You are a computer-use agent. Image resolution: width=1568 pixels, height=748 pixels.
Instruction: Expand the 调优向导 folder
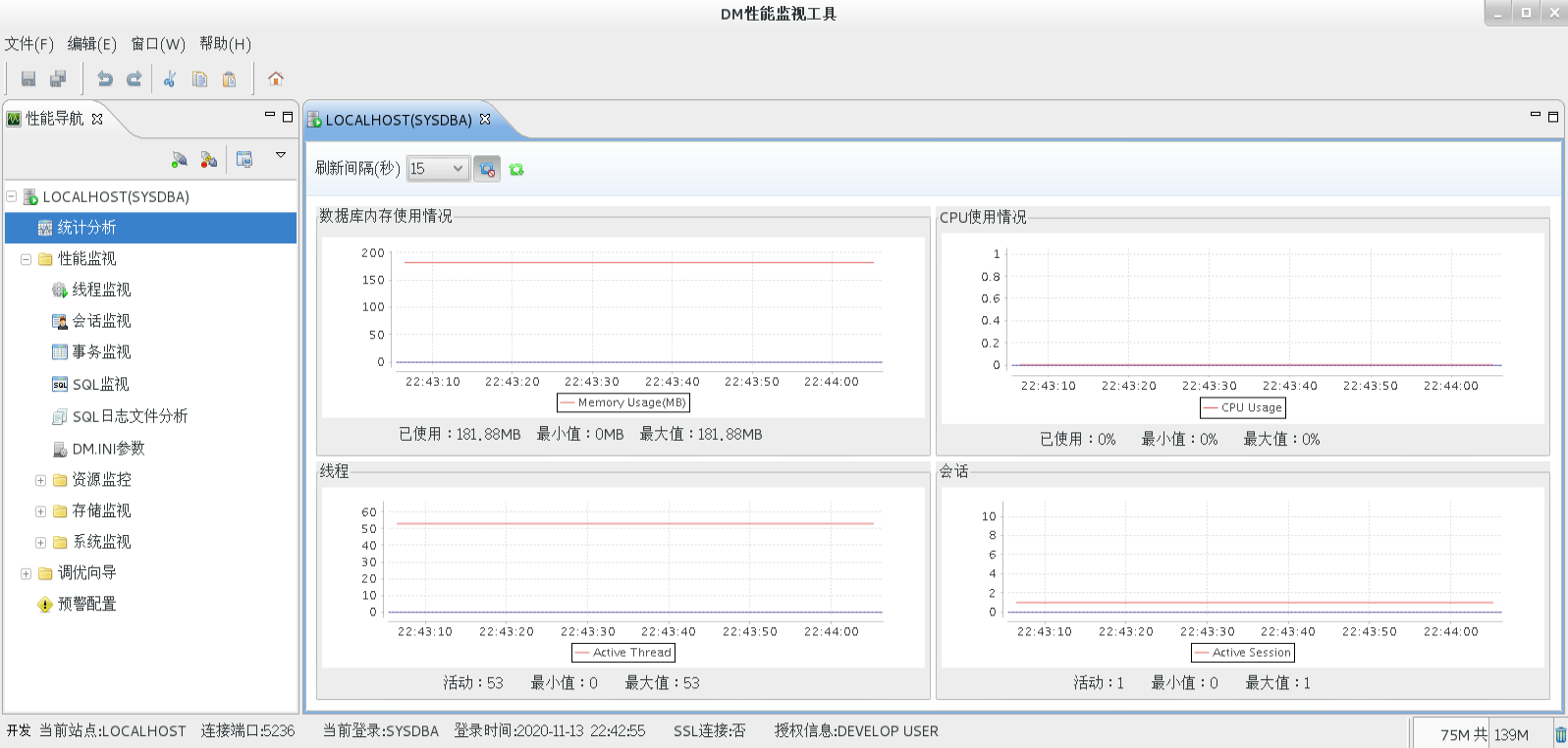pyautogui.click(x=27, y=573)
